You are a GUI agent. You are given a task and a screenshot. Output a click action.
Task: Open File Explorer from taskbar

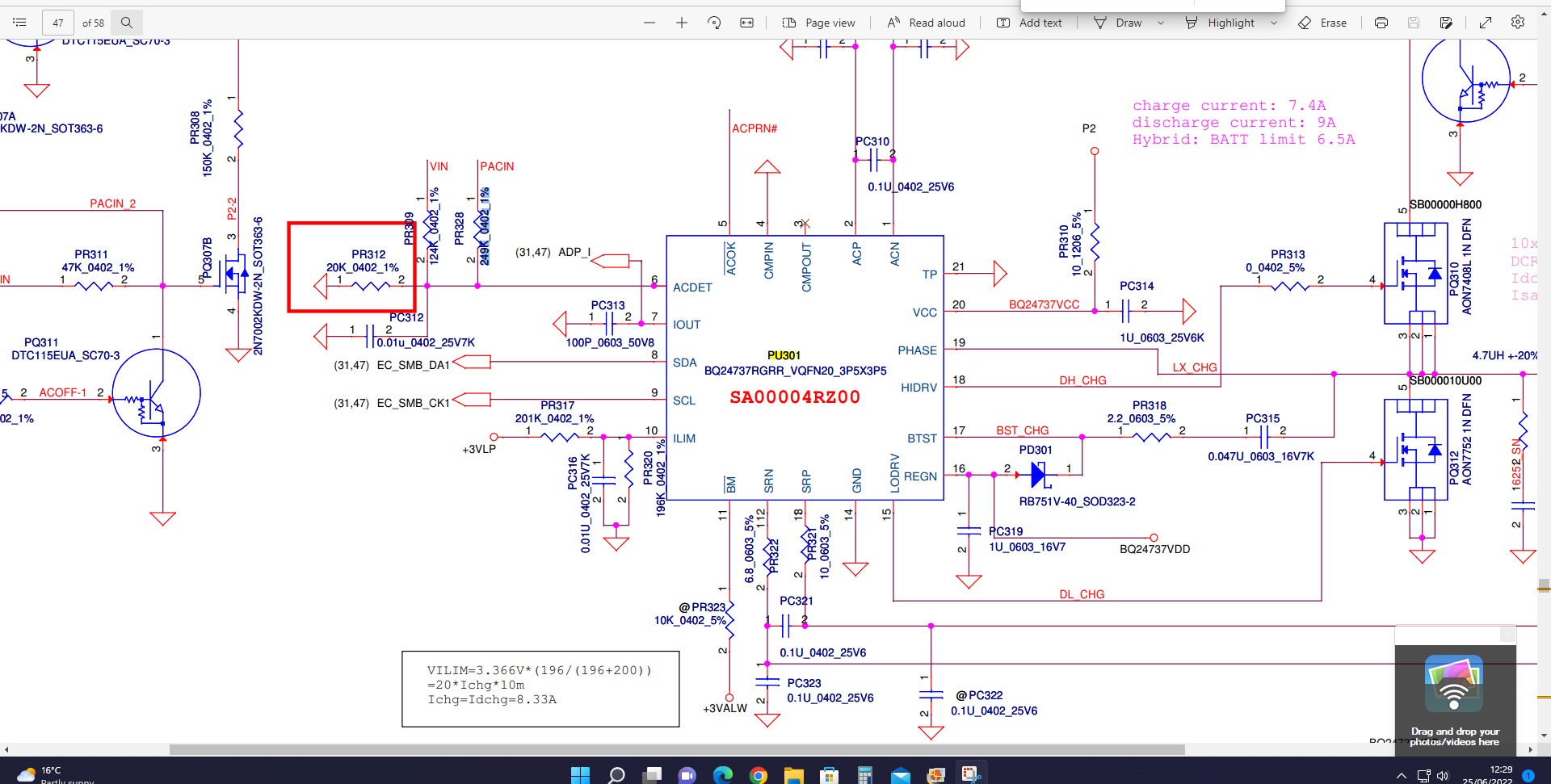click(x=794, y=775)
